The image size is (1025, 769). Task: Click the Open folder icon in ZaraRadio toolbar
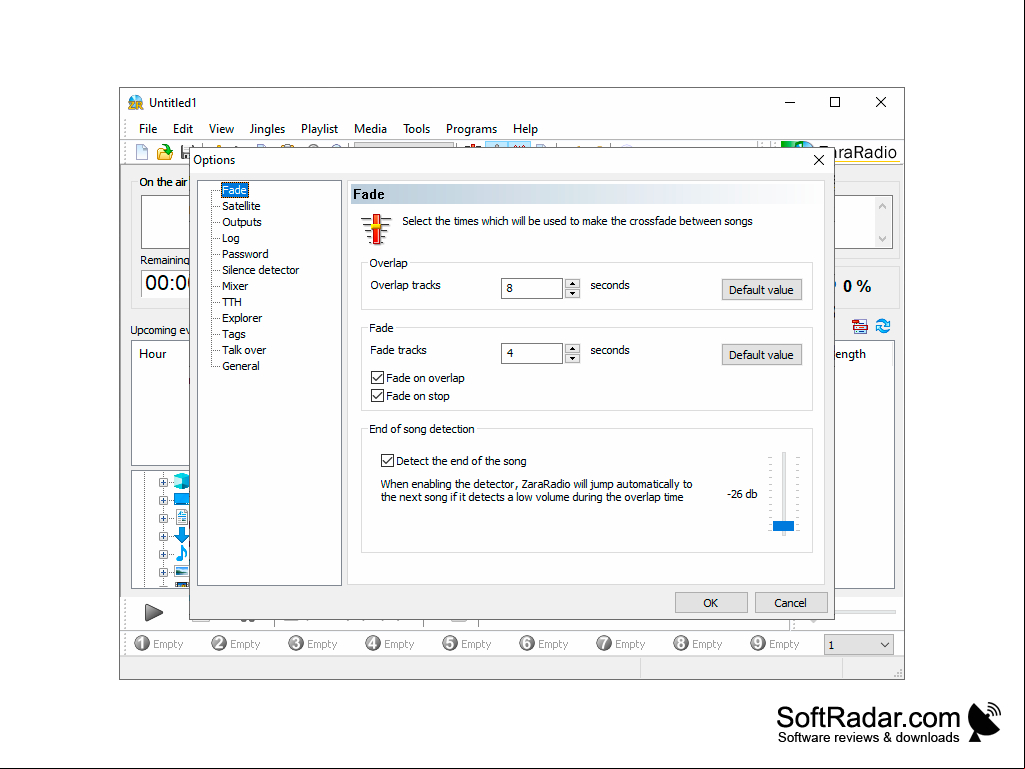164,152
